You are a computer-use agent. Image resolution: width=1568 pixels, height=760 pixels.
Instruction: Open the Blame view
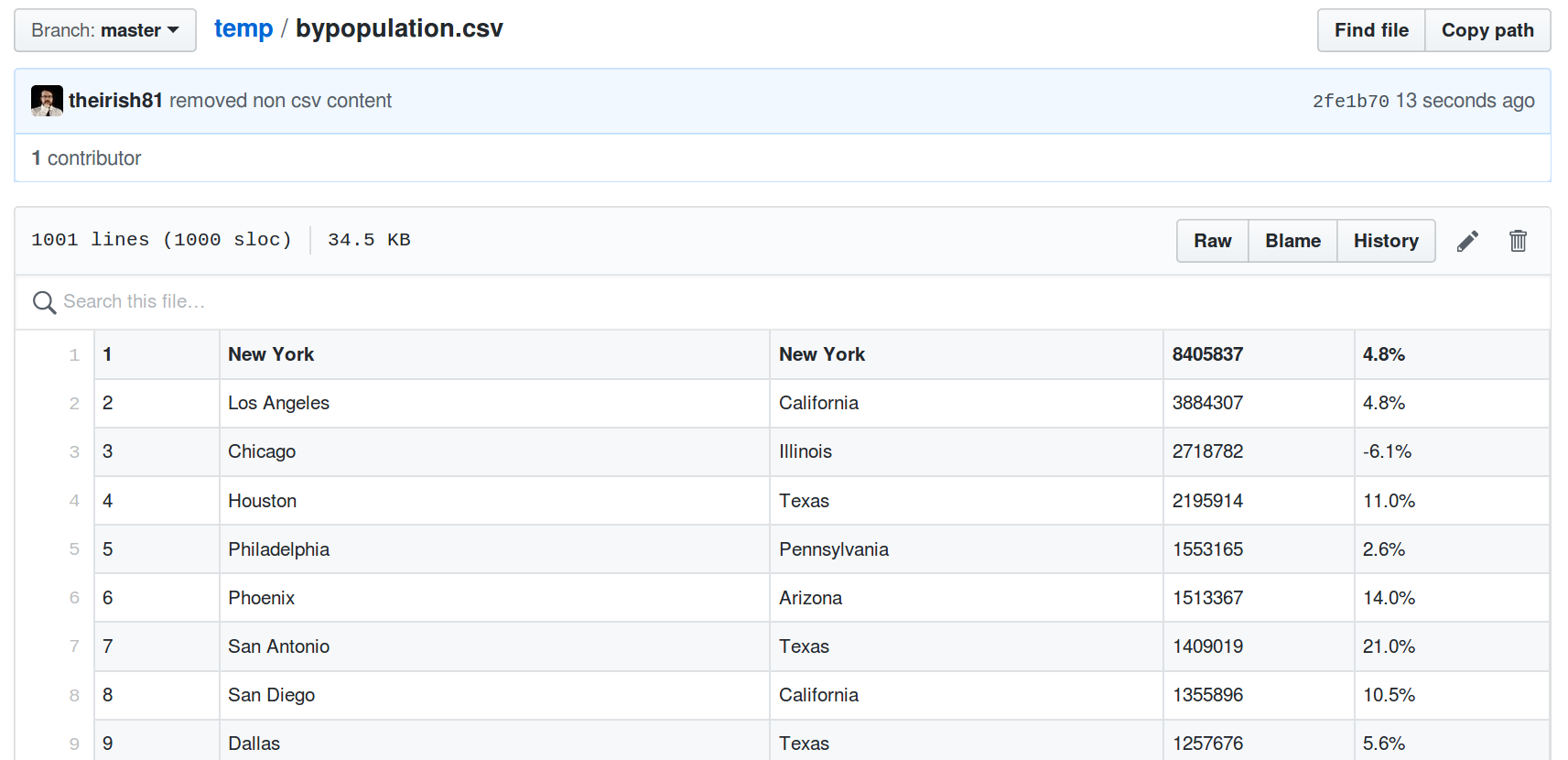coord(1292,241)
